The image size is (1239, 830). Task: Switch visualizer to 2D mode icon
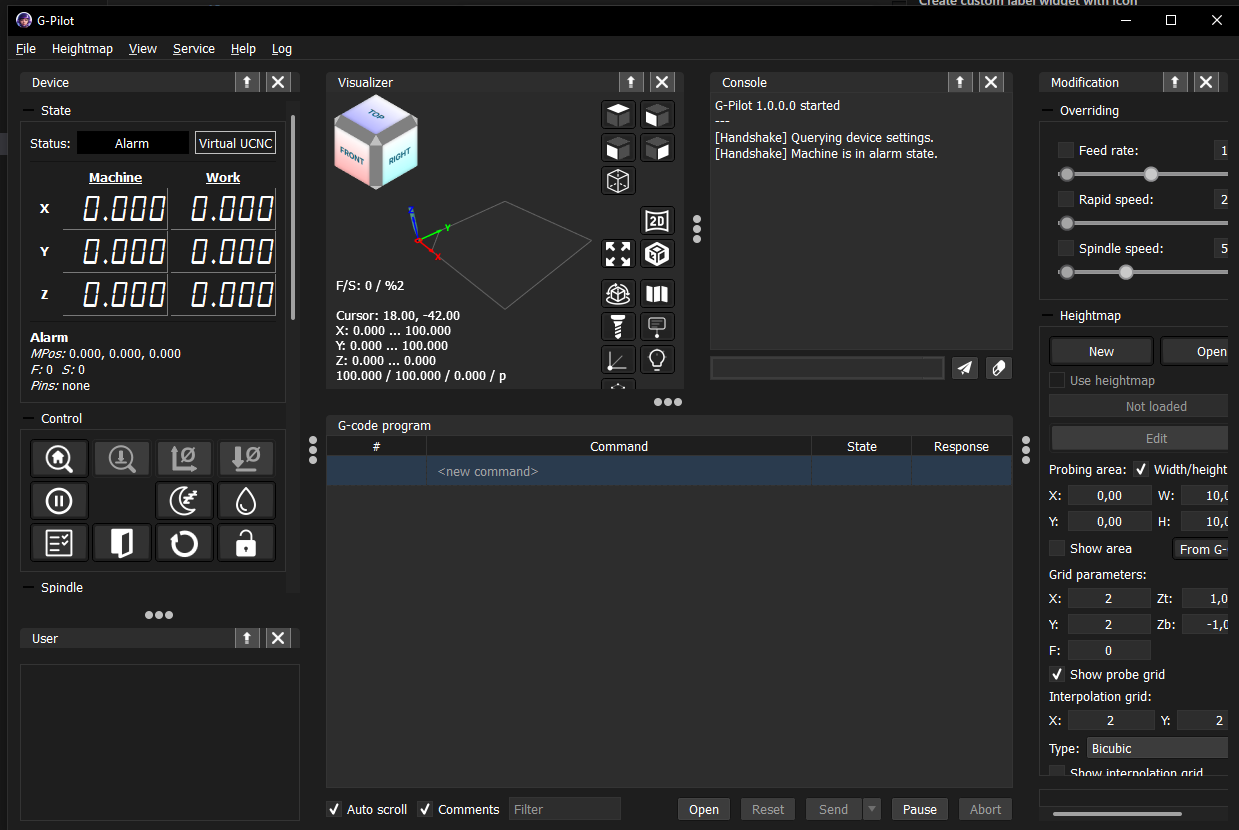pos(657,220)
